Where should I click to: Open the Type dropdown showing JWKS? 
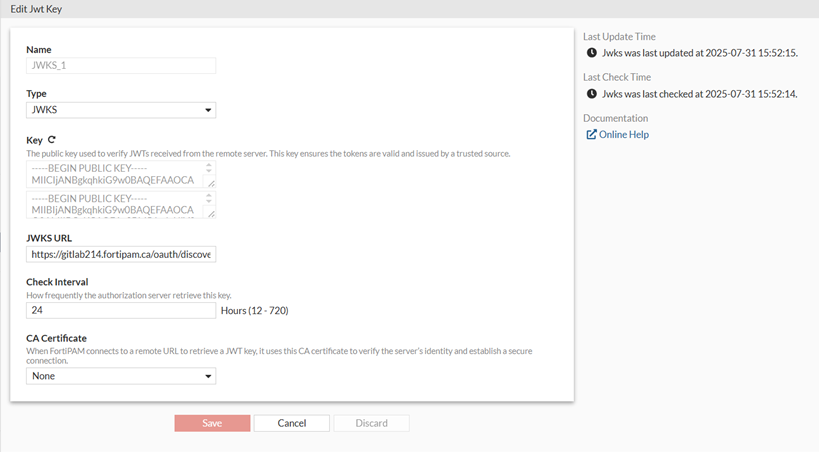coord(121,110)
